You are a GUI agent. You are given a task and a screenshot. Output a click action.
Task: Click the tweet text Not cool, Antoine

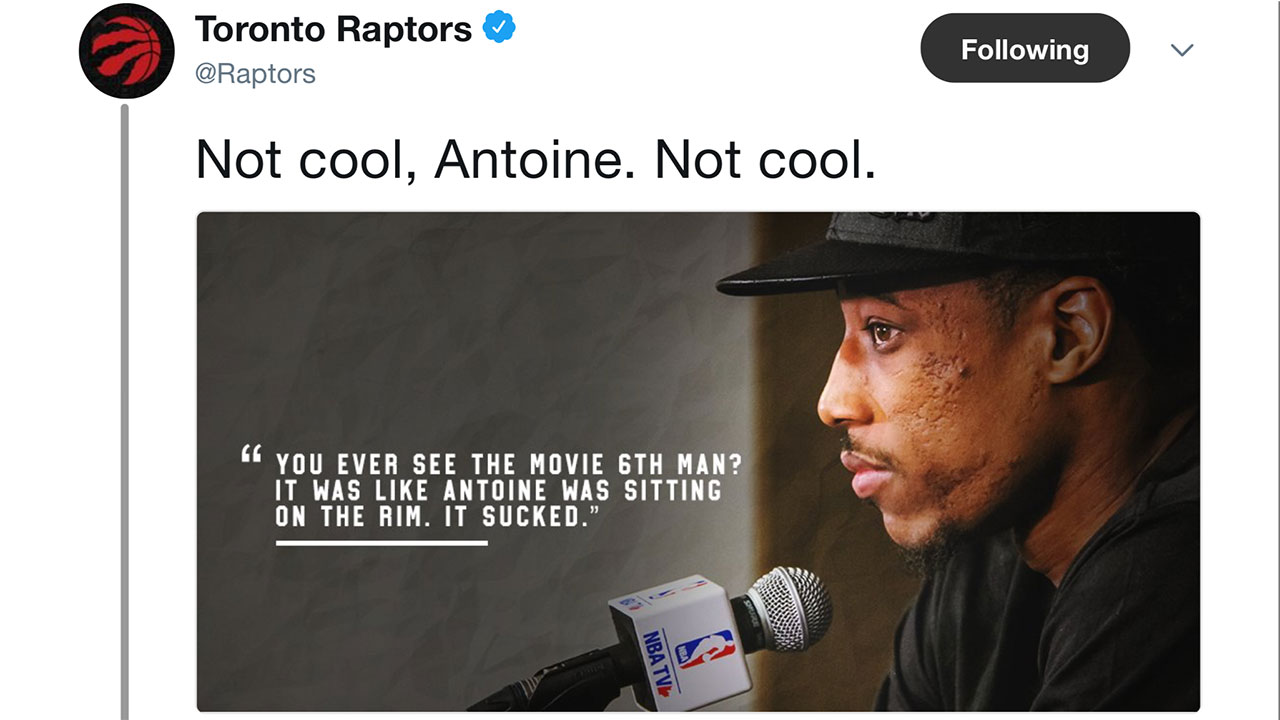tap(417, 158)
